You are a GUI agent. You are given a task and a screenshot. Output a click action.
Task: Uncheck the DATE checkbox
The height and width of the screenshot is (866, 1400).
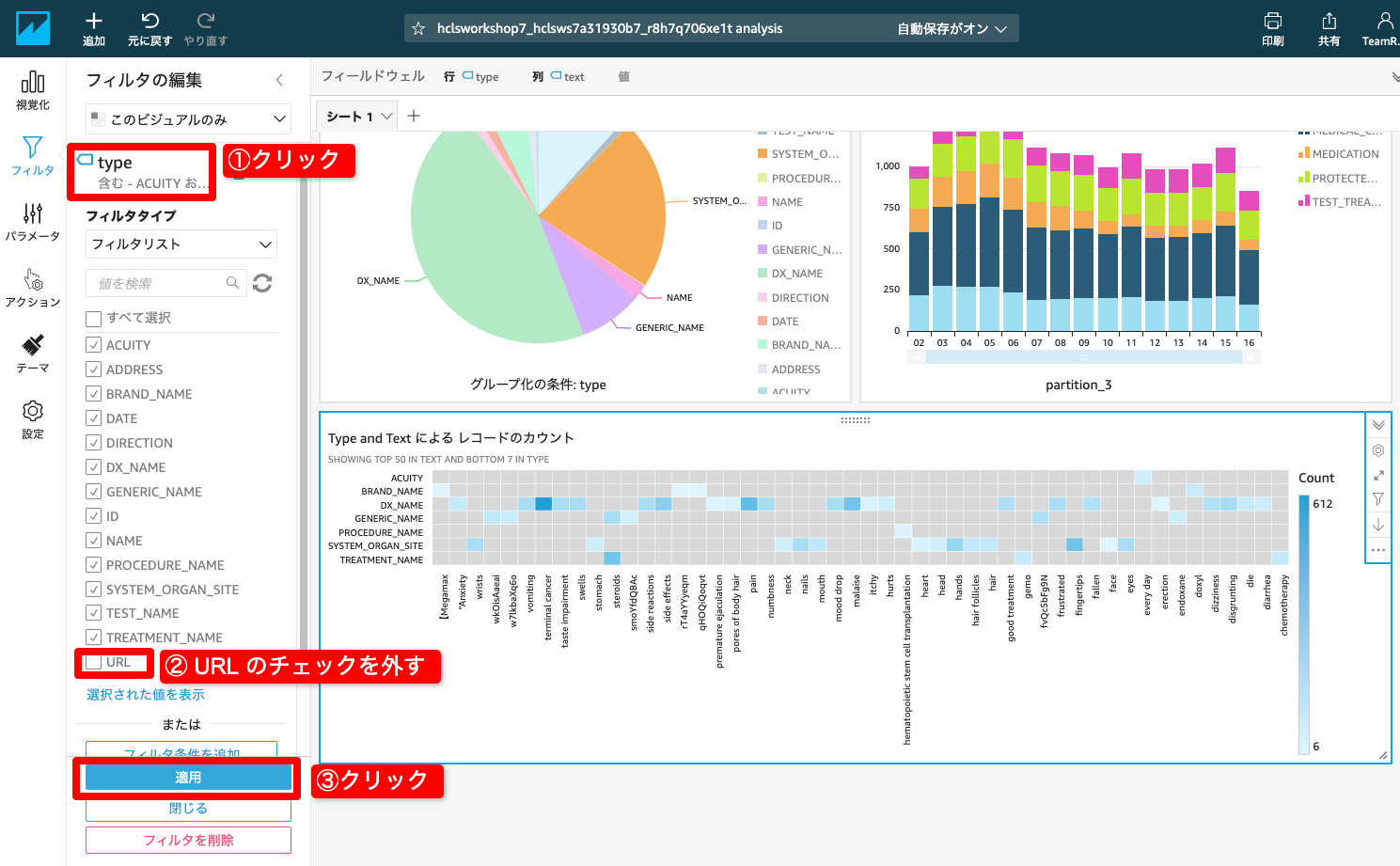click(x=93, y=418)
